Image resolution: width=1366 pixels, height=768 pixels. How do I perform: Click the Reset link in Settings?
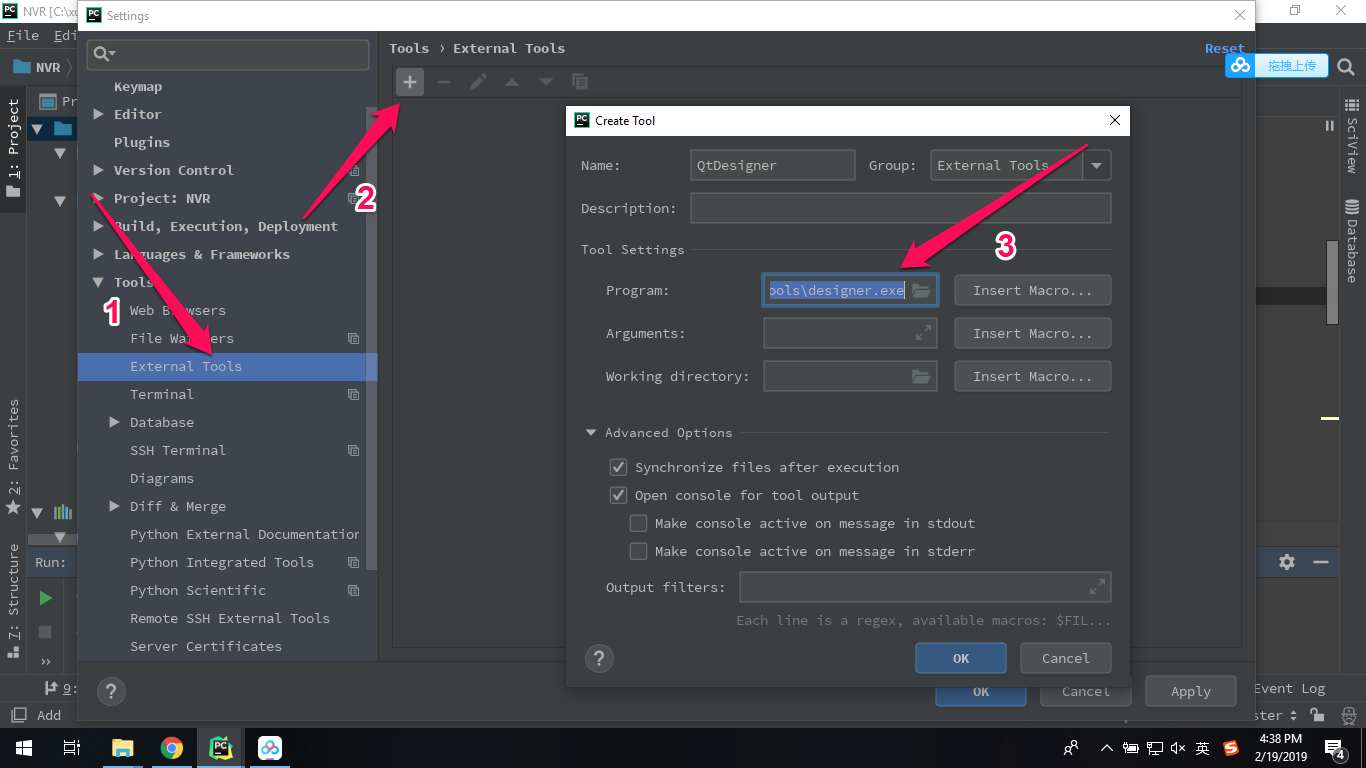click(x=1224, y=48)
